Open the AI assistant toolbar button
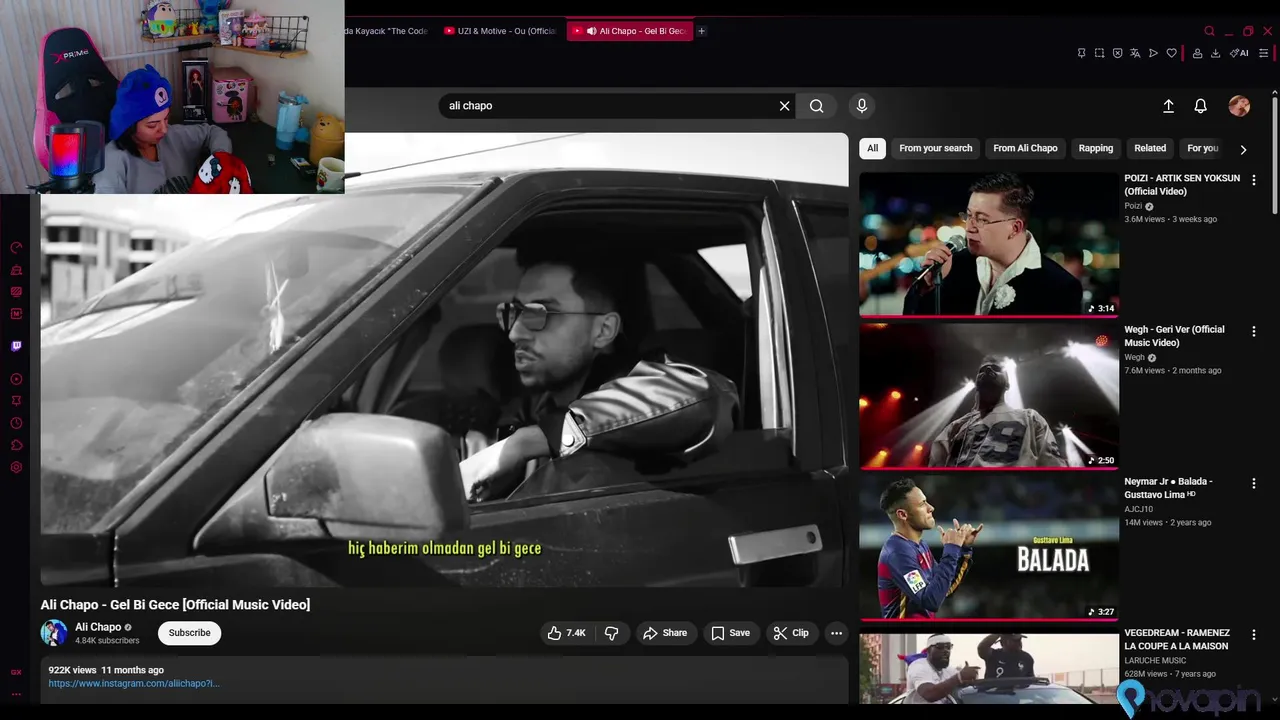The width and height of the screenshot is (1280, 720). pos(1239,53)
